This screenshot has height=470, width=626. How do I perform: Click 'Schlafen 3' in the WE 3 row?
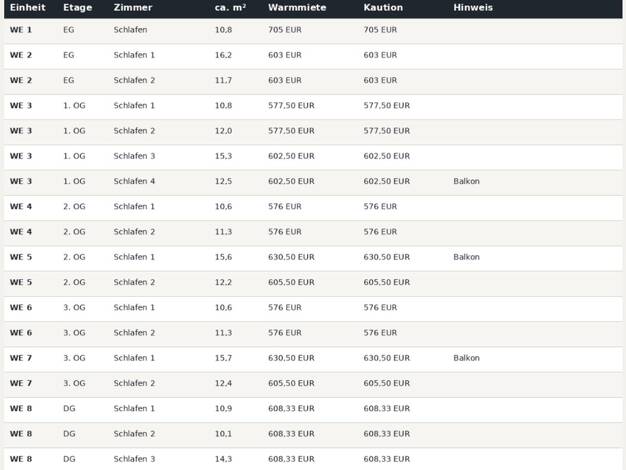(x=134, y=156)
